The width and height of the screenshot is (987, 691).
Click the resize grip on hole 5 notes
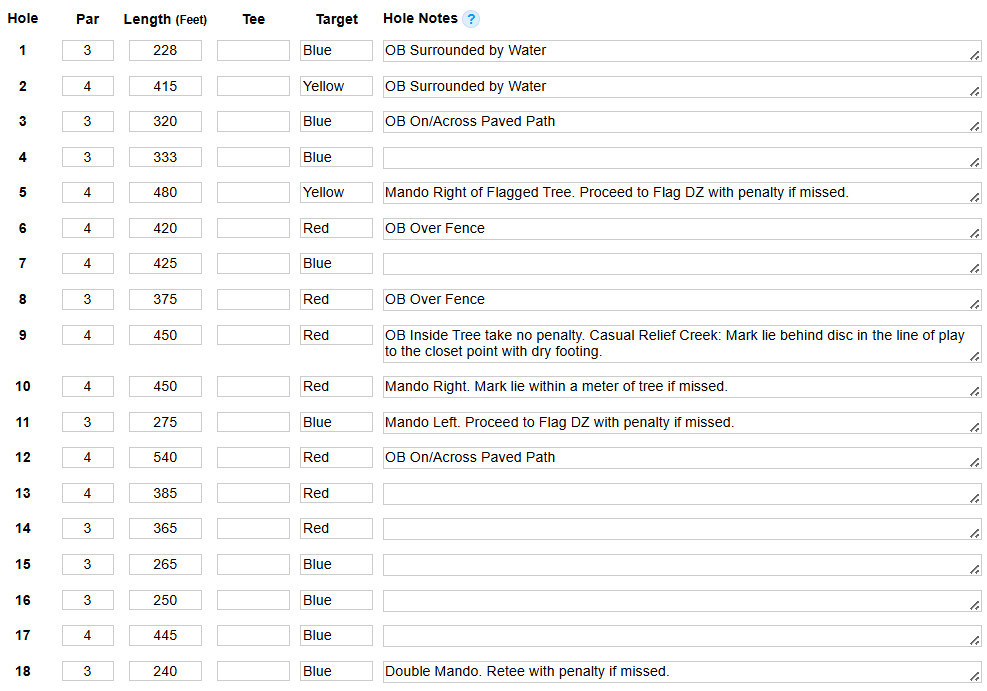pos(974,198)
